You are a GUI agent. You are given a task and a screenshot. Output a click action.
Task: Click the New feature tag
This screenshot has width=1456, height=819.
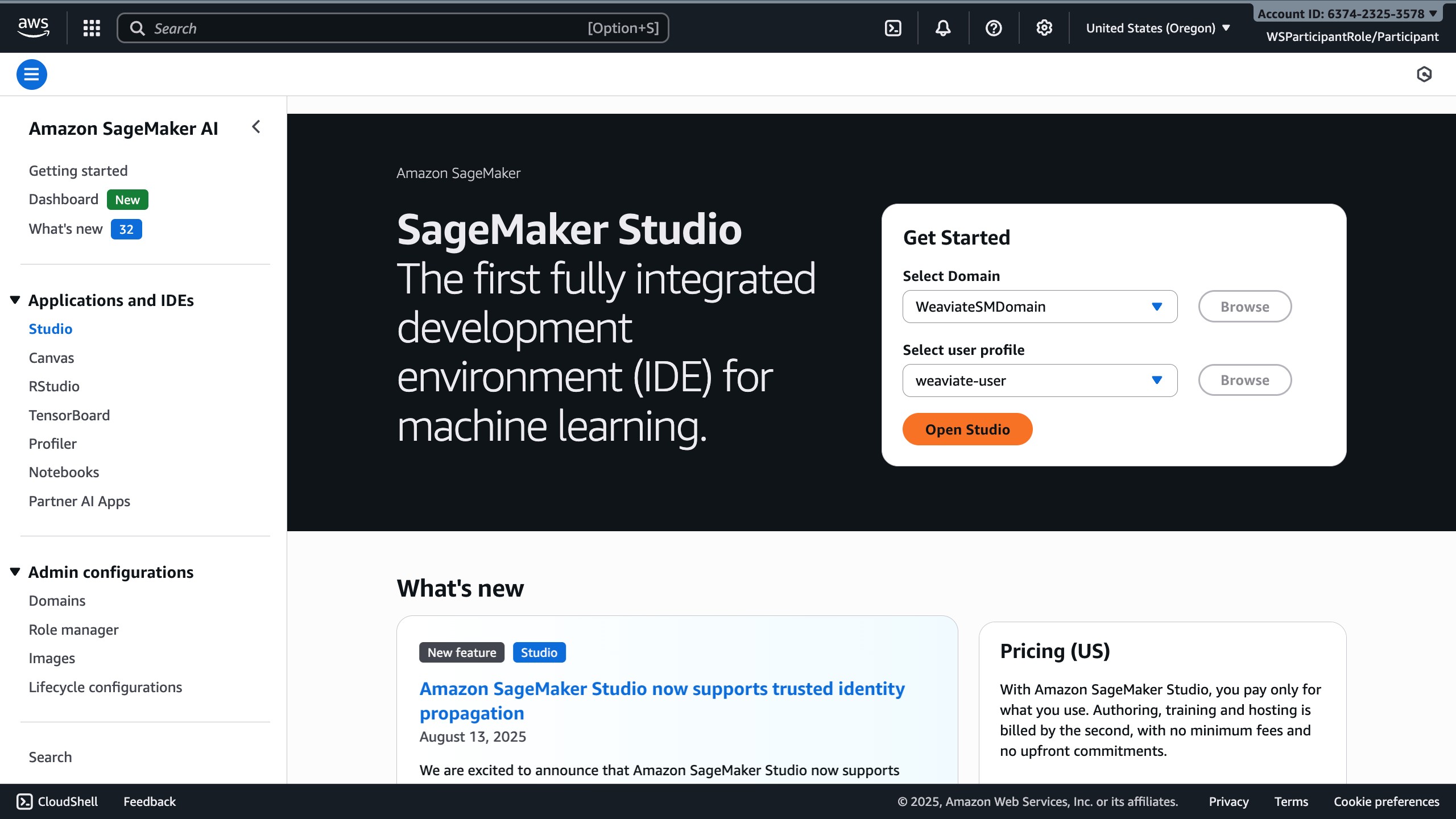point(462,652)
